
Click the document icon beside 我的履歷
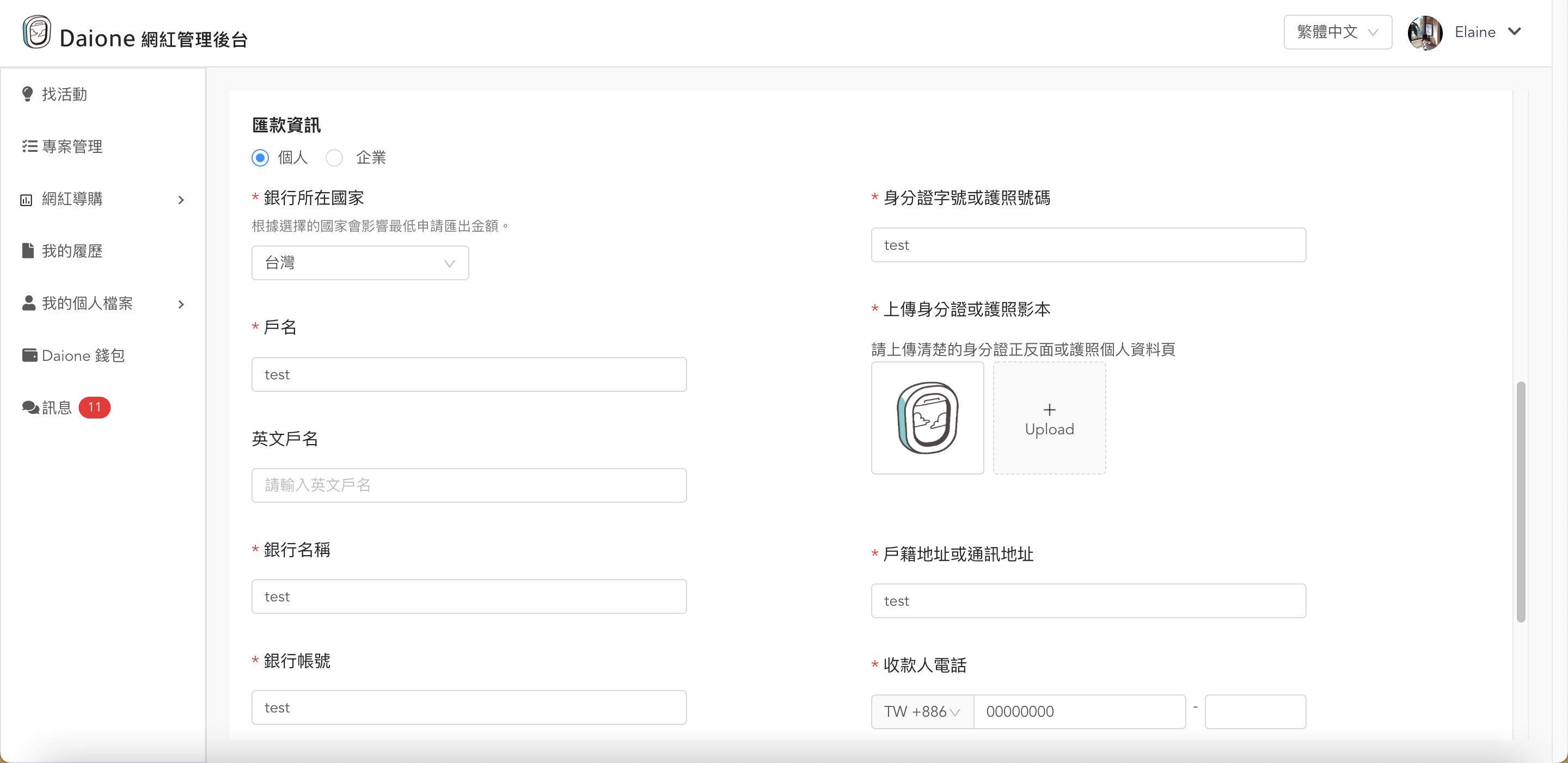[28, 251]
